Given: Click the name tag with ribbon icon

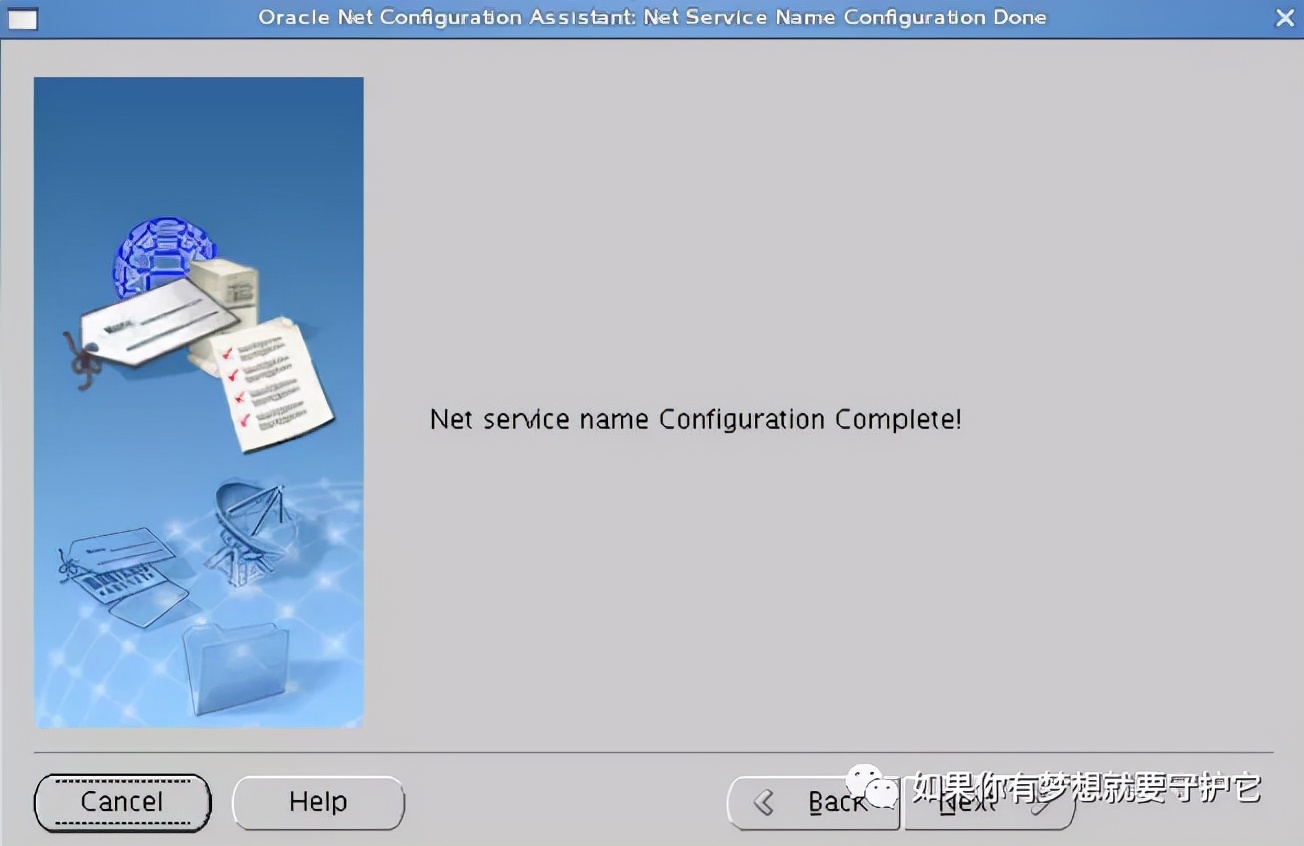Looking at the screenshot, I should click(150, 327).
